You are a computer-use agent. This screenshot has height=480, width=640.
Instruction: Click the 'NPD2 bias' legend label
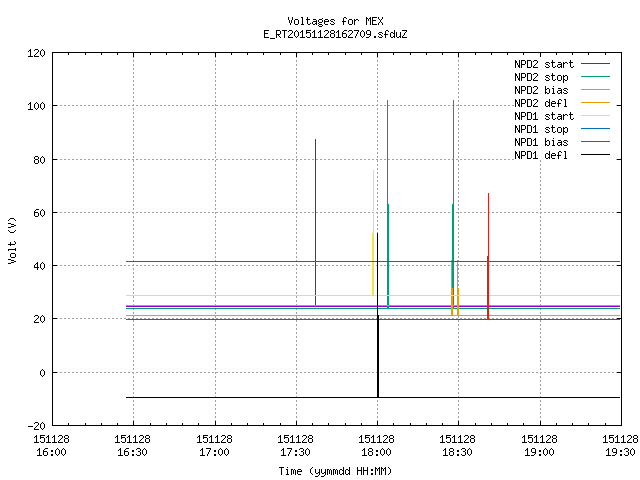541,90
